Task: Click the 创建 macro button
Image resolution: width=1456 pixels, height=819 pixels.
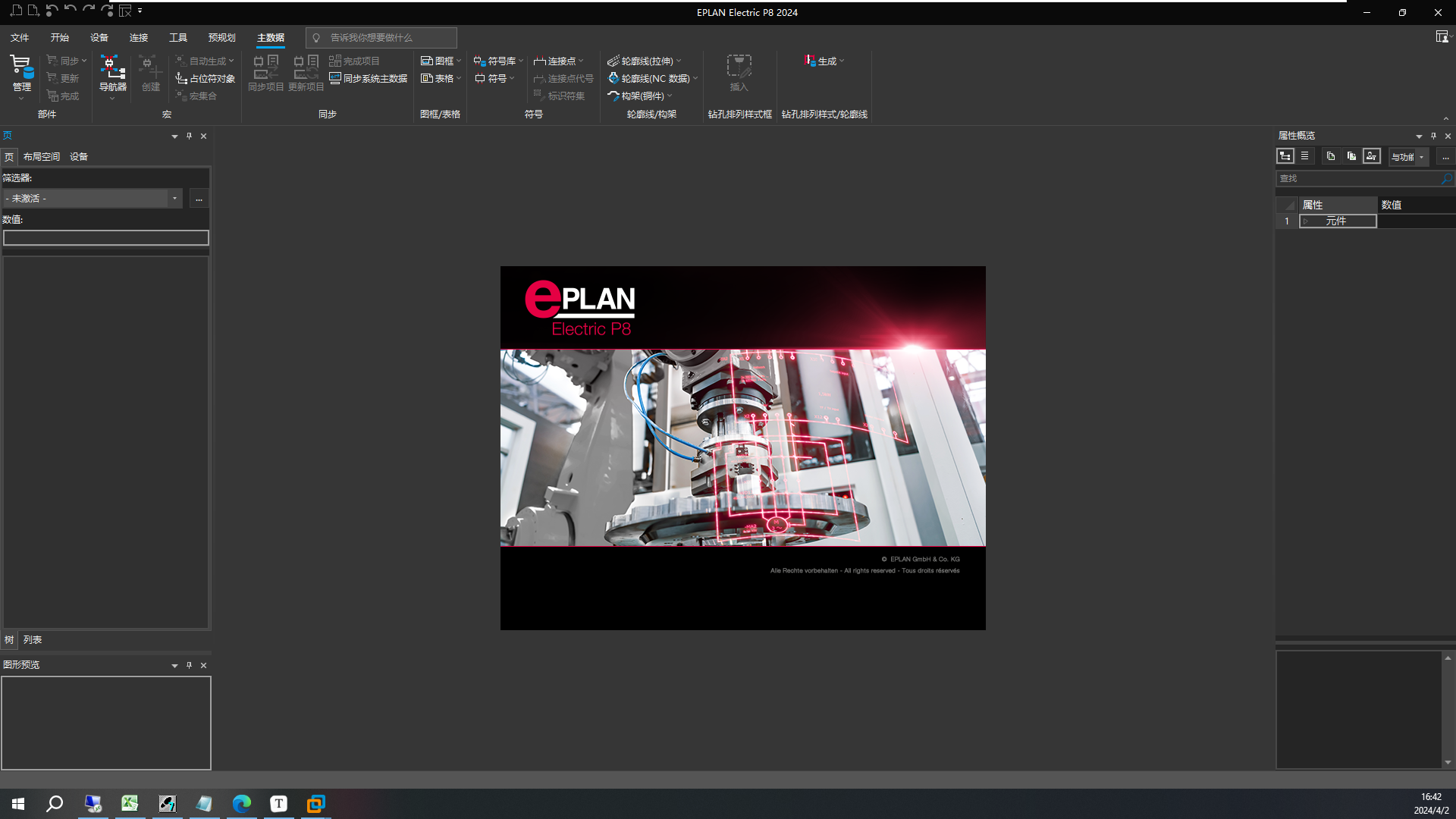Action: pyautogui.click(x=151, y=74)
